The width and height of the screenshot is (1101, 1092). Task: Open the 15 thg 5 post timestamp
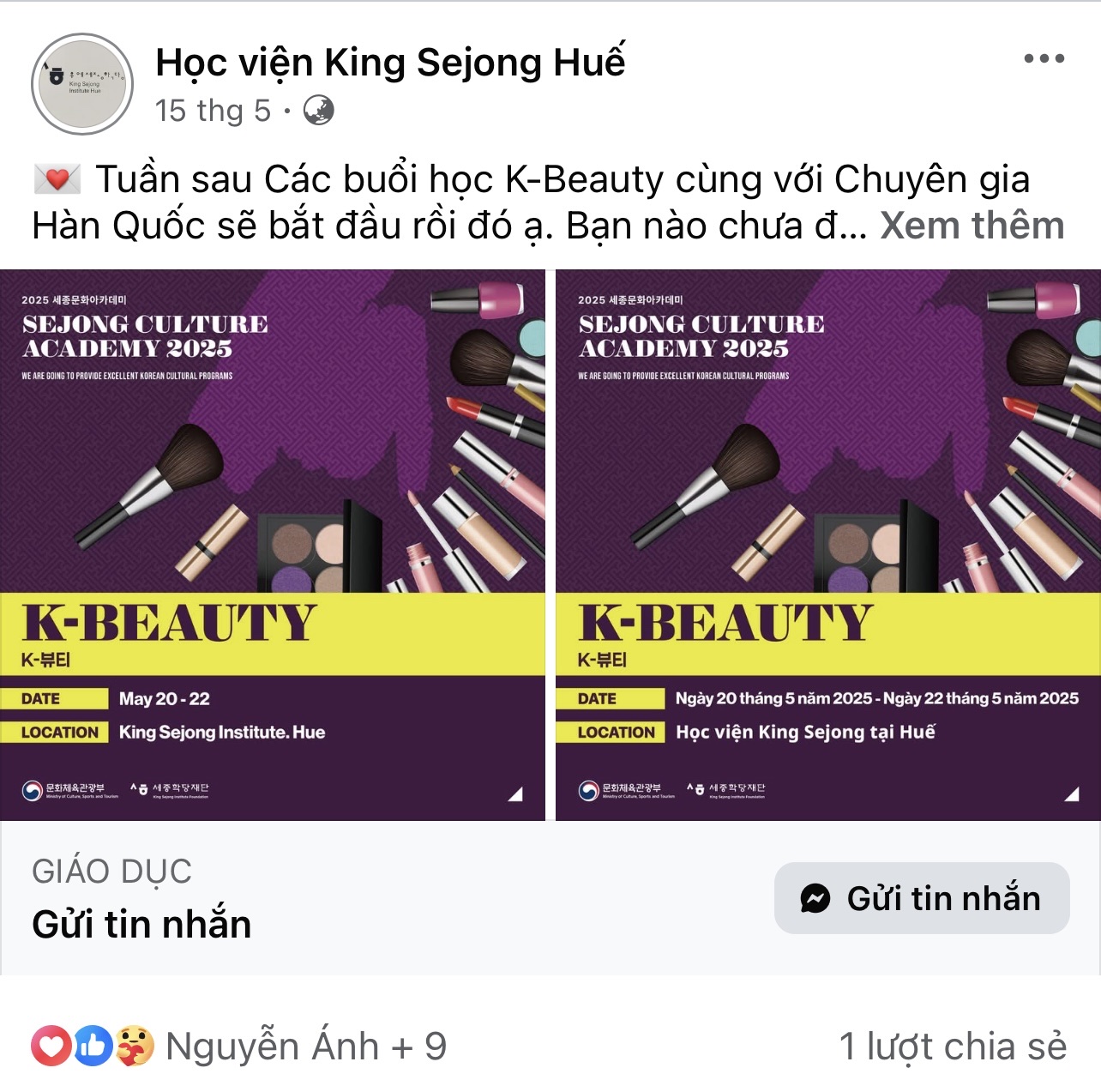(213, 111)
